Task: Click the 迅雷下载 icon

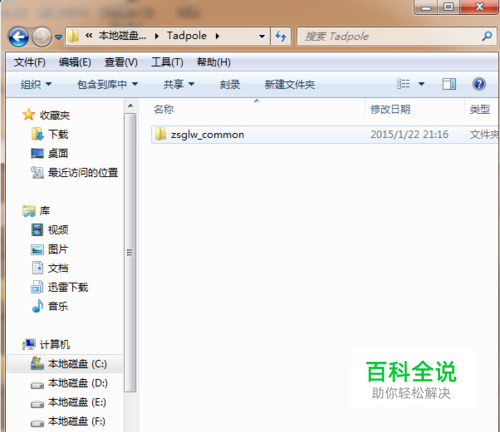Action: (37, 287)
